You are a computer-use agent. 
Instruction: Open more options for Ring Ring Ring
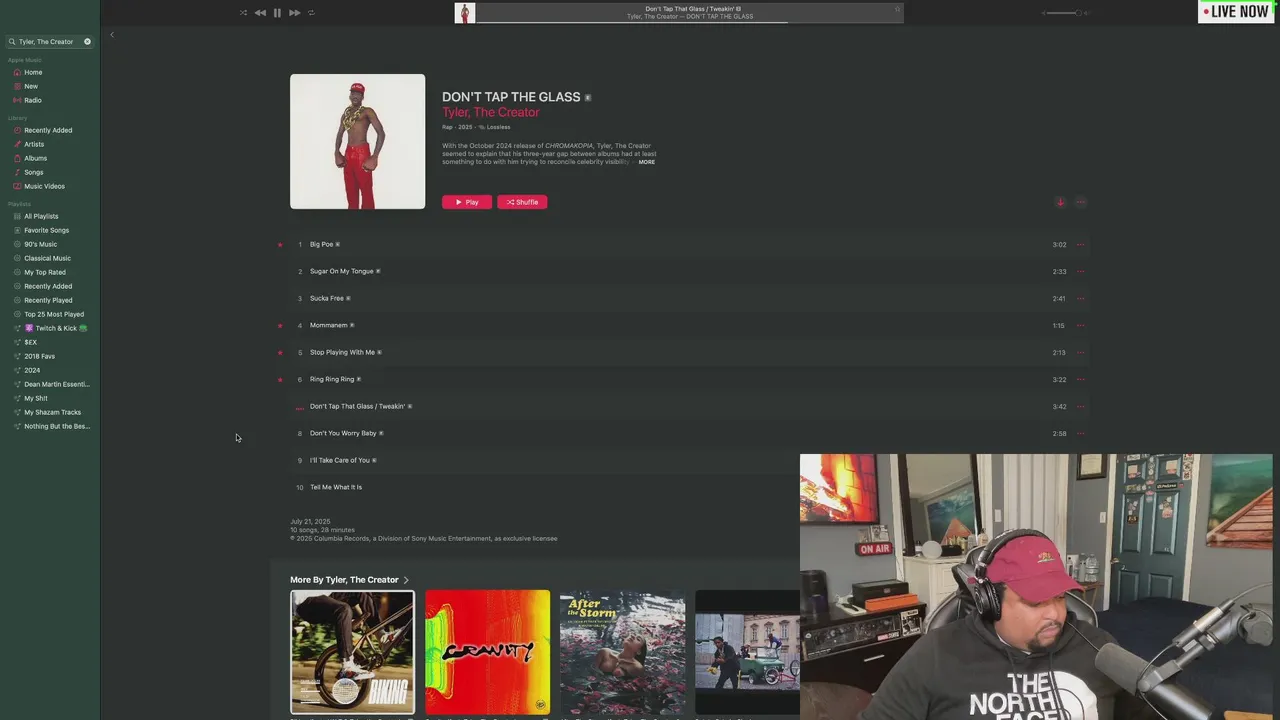[1080, 380]
